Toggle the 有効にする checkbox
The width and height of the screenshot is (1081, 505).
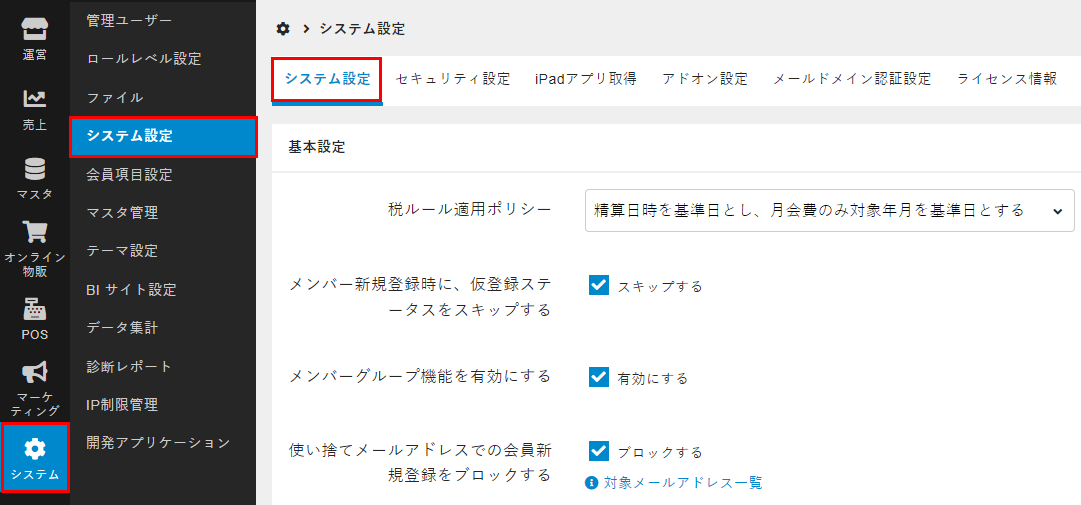tap(598, 377)
